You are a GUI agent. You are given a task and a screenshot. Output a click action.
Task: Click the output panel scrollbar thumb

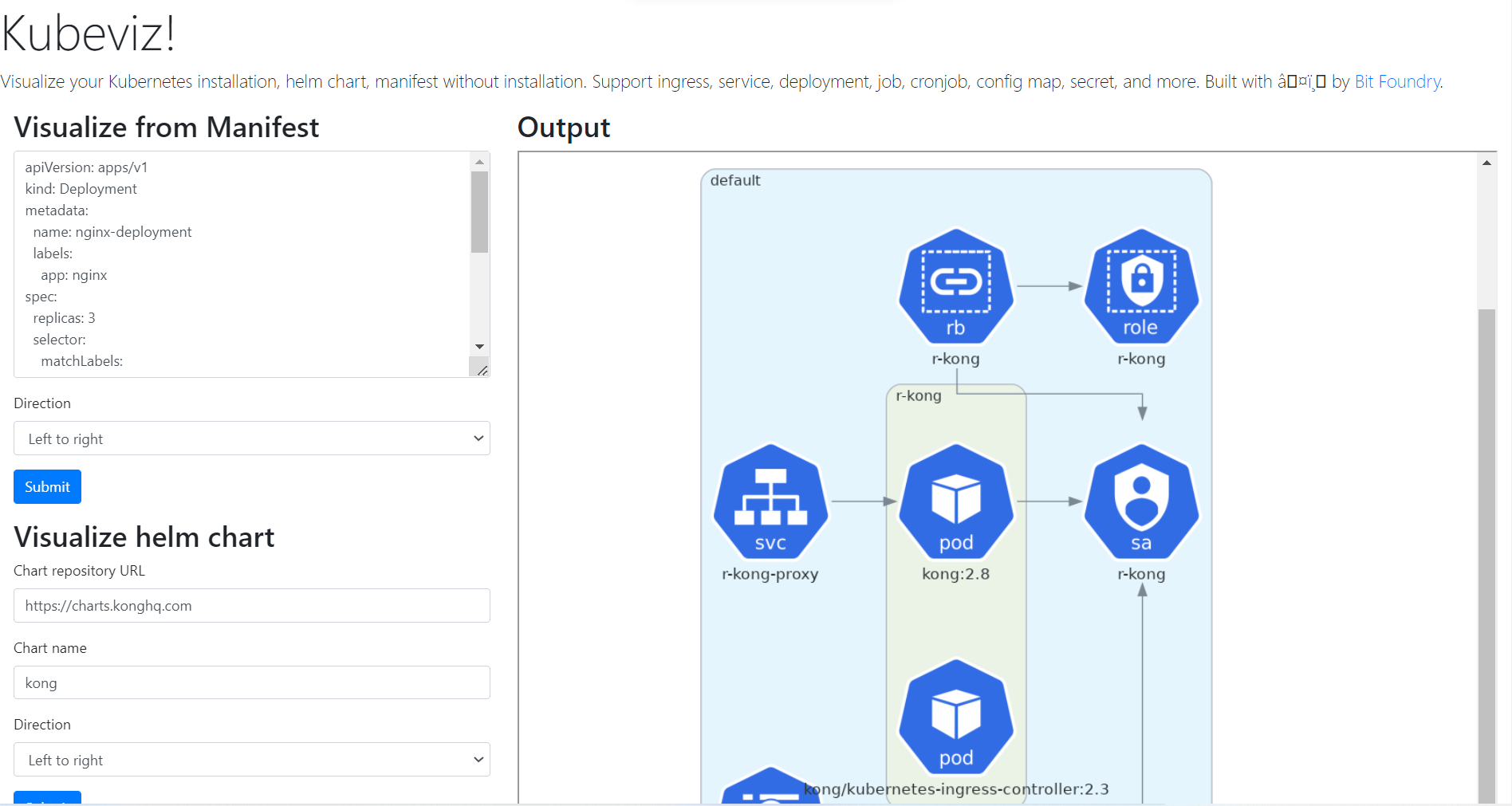1486,556
